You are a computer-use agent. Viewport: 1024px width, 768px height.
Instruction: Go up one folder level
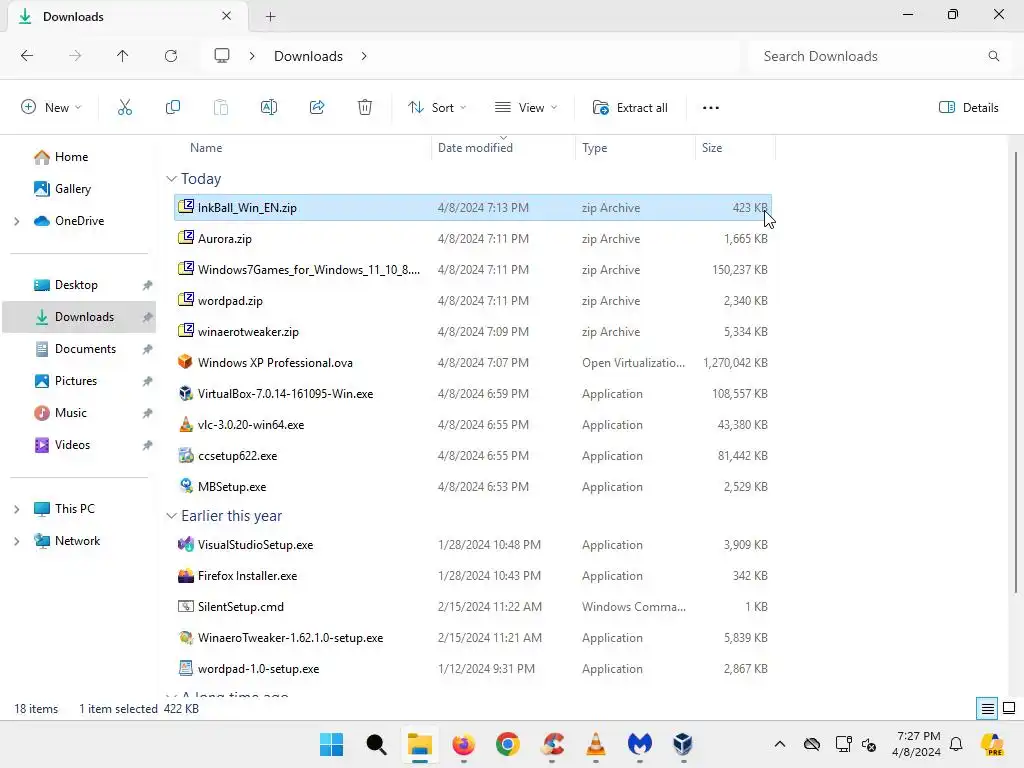point(123,56)
